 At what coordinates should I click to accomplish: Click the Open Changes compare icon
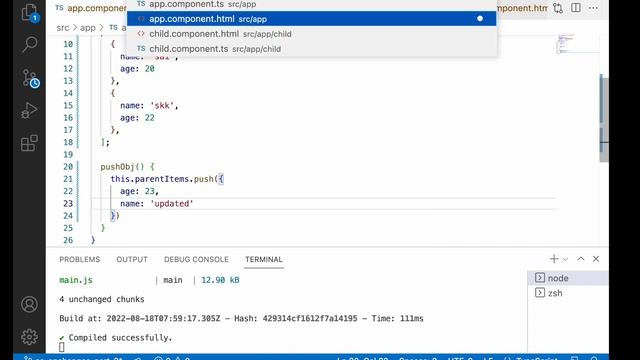point(558,8)
